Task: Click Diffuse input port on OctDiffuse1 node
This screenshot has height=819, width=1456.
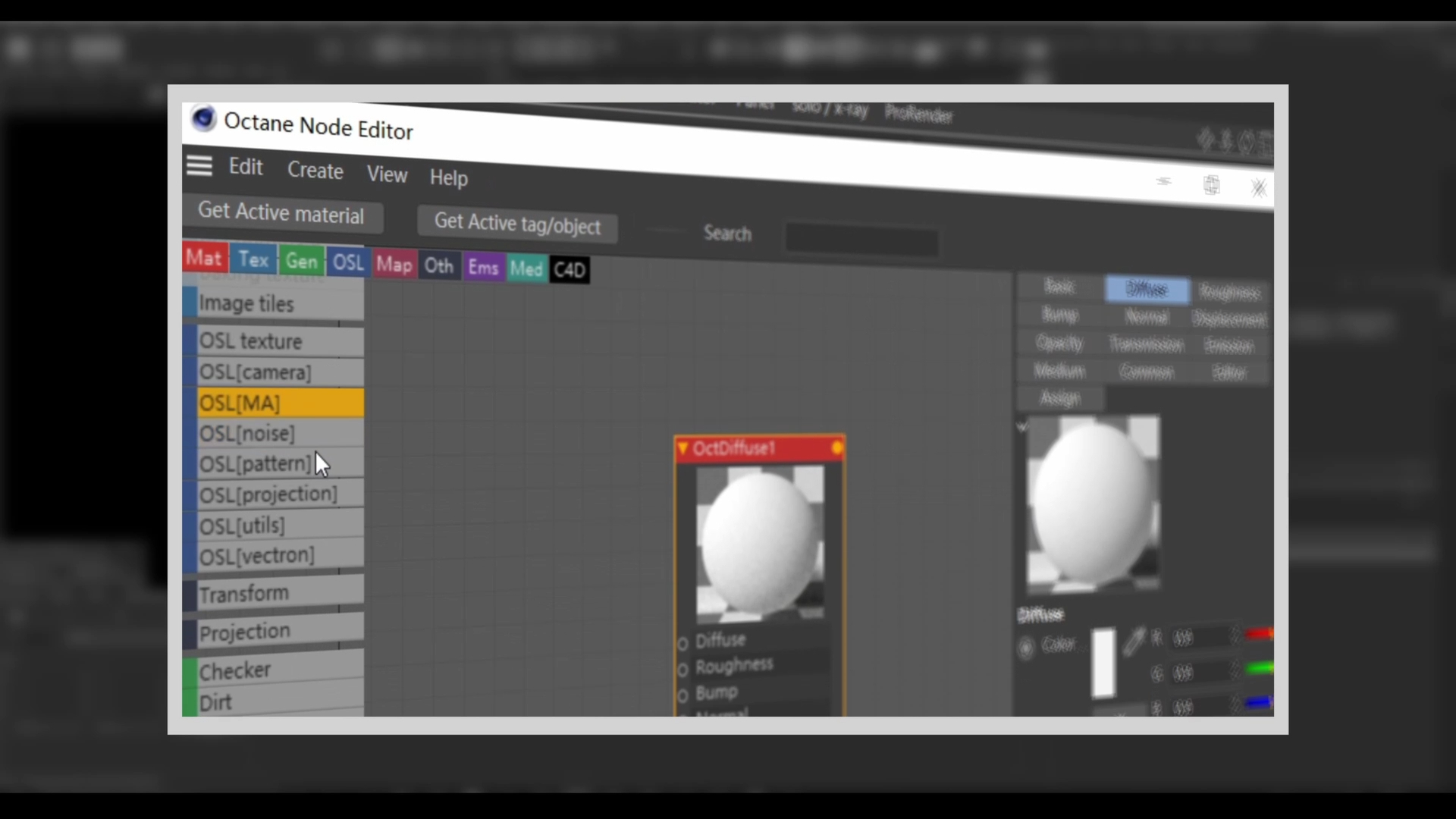Action: (682, 644)
